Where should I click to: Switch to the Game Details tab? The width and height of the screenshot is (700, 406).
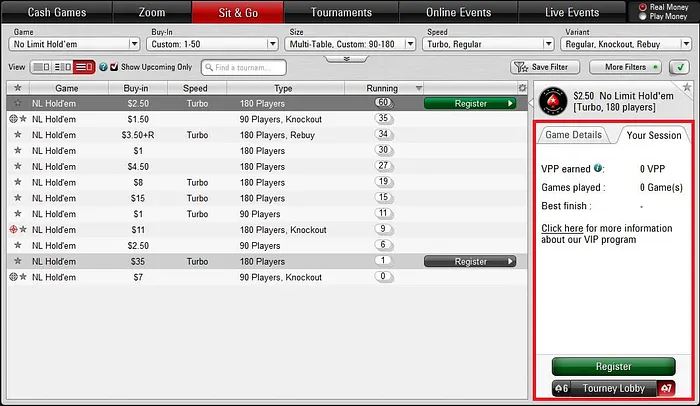[x=574, y=135]
